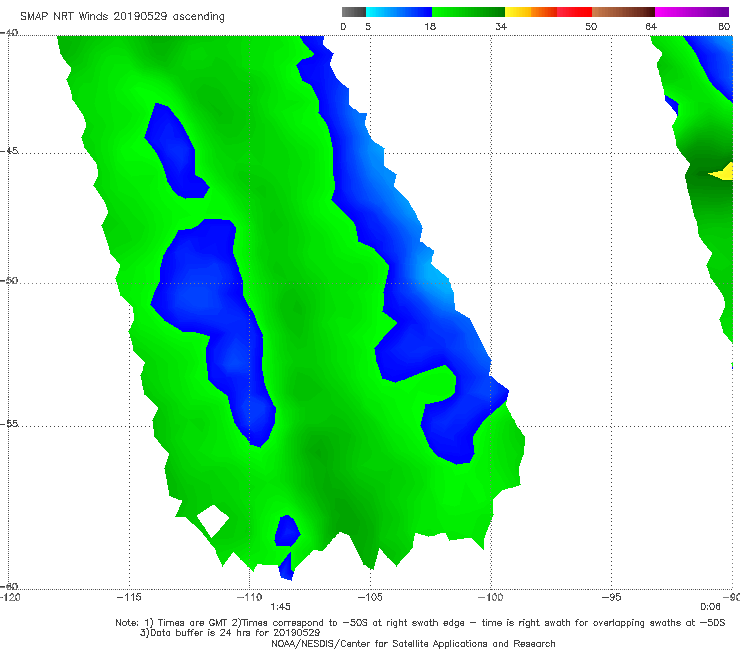Click the title "SMAP NRT Winds 20190529 ascending"
Screen dimensions: 740x650
click(122, 17)
